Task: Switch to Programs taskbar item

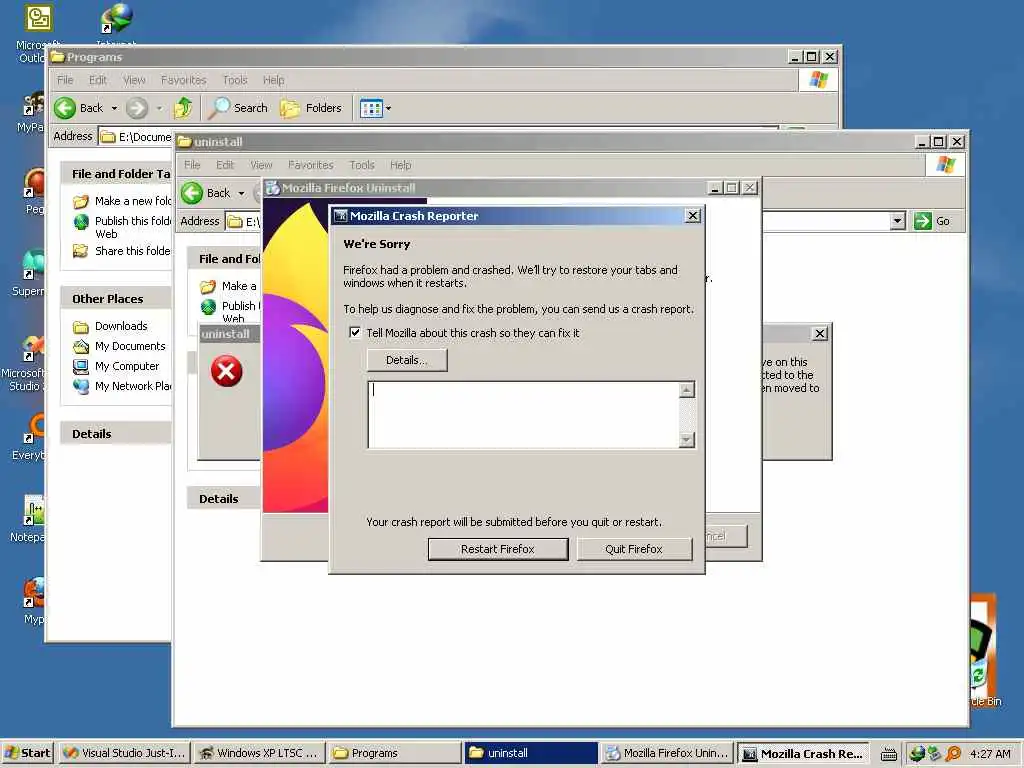Action: (394, 753)
